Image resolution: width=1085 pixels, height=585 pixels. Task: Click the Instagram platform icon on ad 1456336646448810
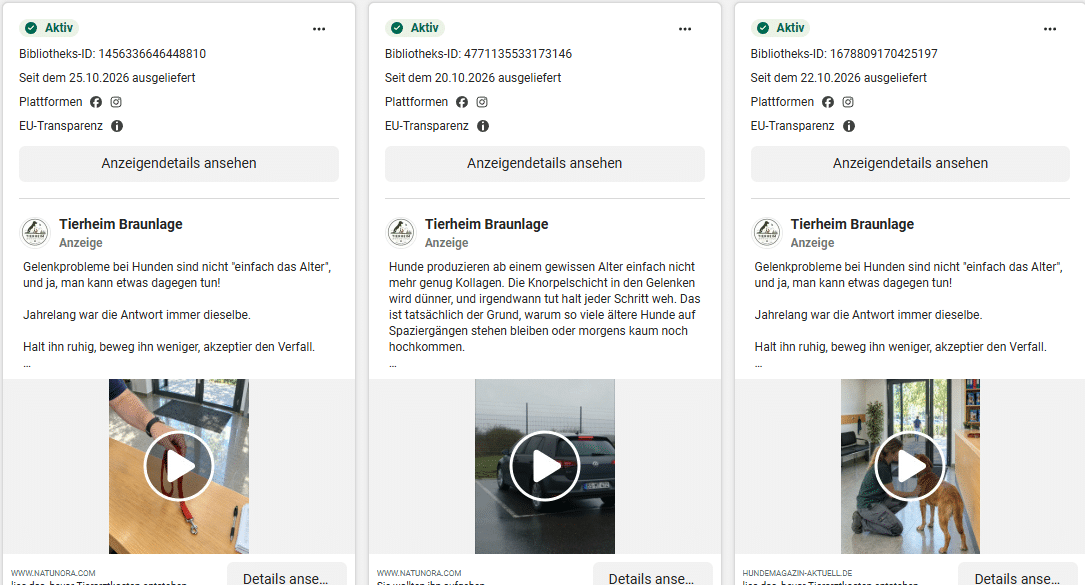116,102
